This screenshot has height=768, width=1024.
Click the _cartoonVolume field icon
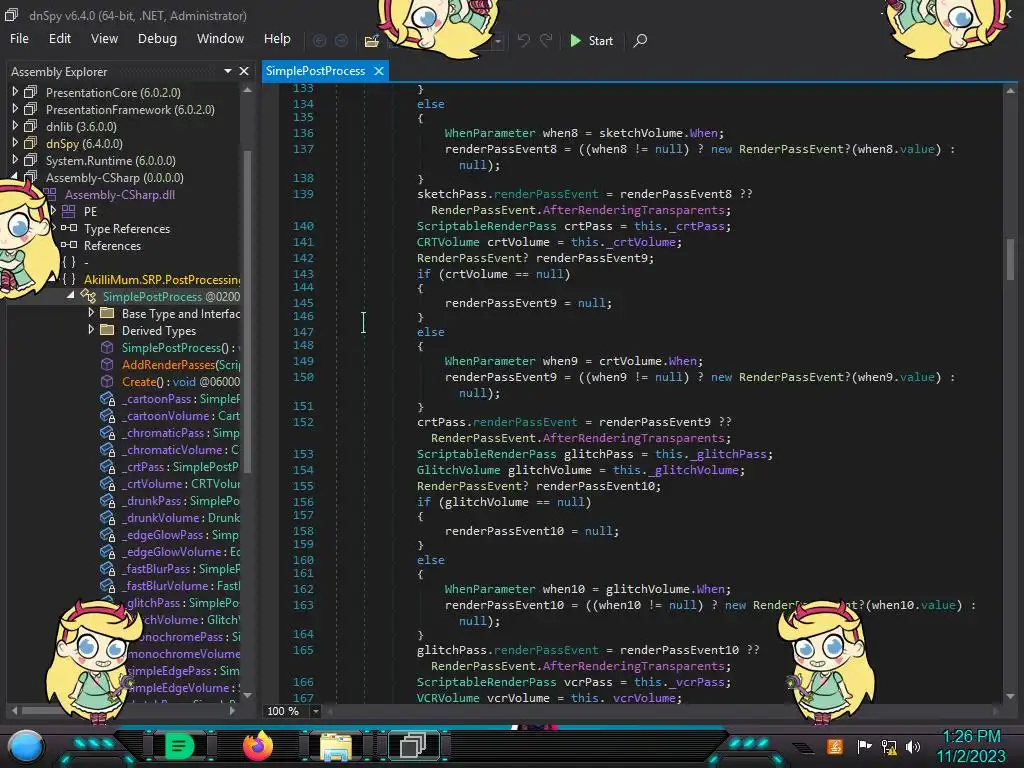107,416
